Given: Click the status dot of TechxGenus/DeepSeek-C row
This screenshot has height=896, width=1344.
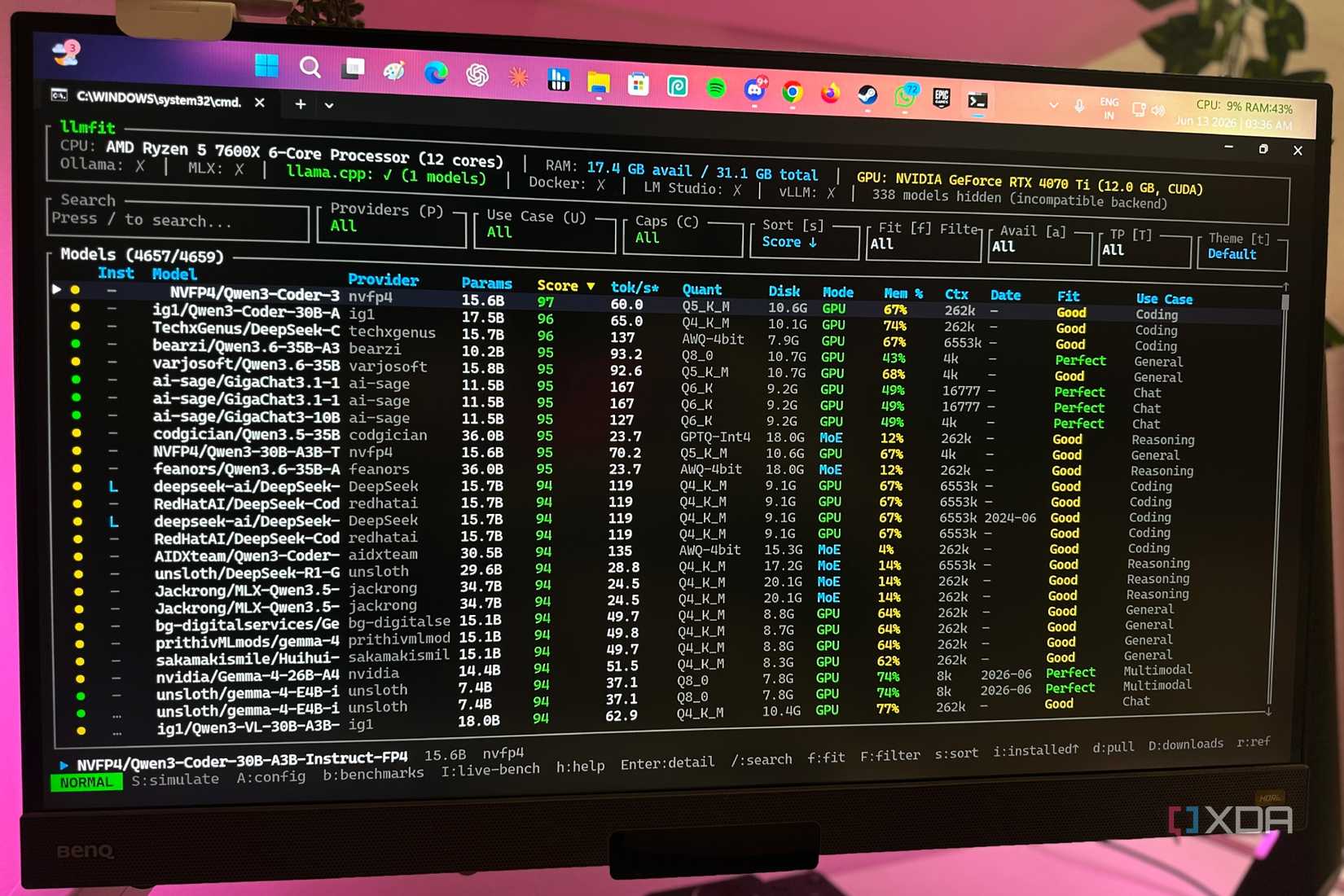Looking at the screenshot, I should tap(76, 326).
